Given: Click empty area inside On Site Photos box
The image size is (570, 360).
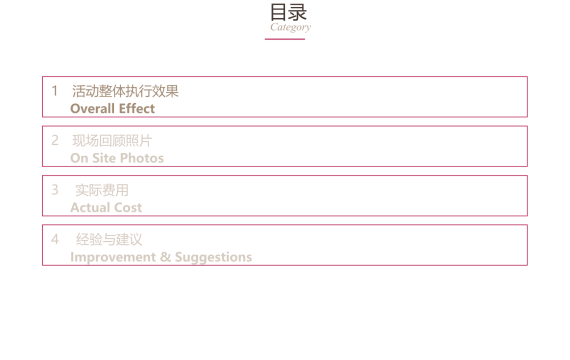Looking at the screenshot, I should (x=345, y=146).
